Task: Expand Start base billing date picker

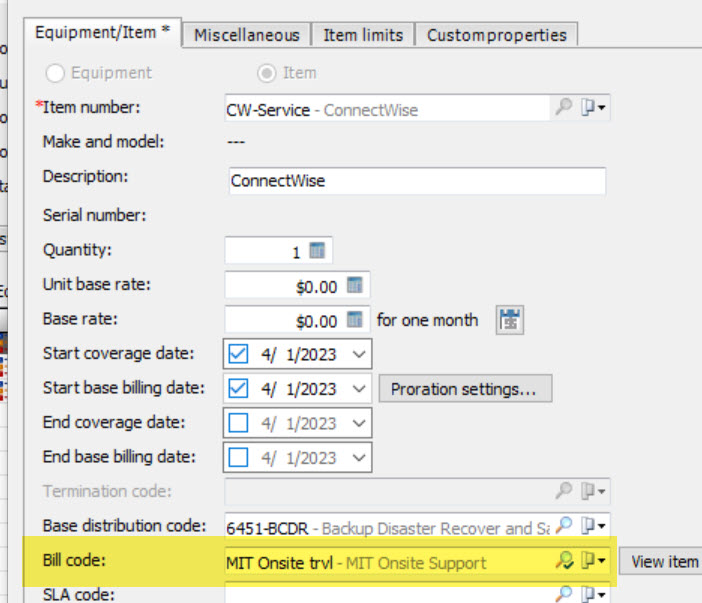Action: tap(359, 389)
